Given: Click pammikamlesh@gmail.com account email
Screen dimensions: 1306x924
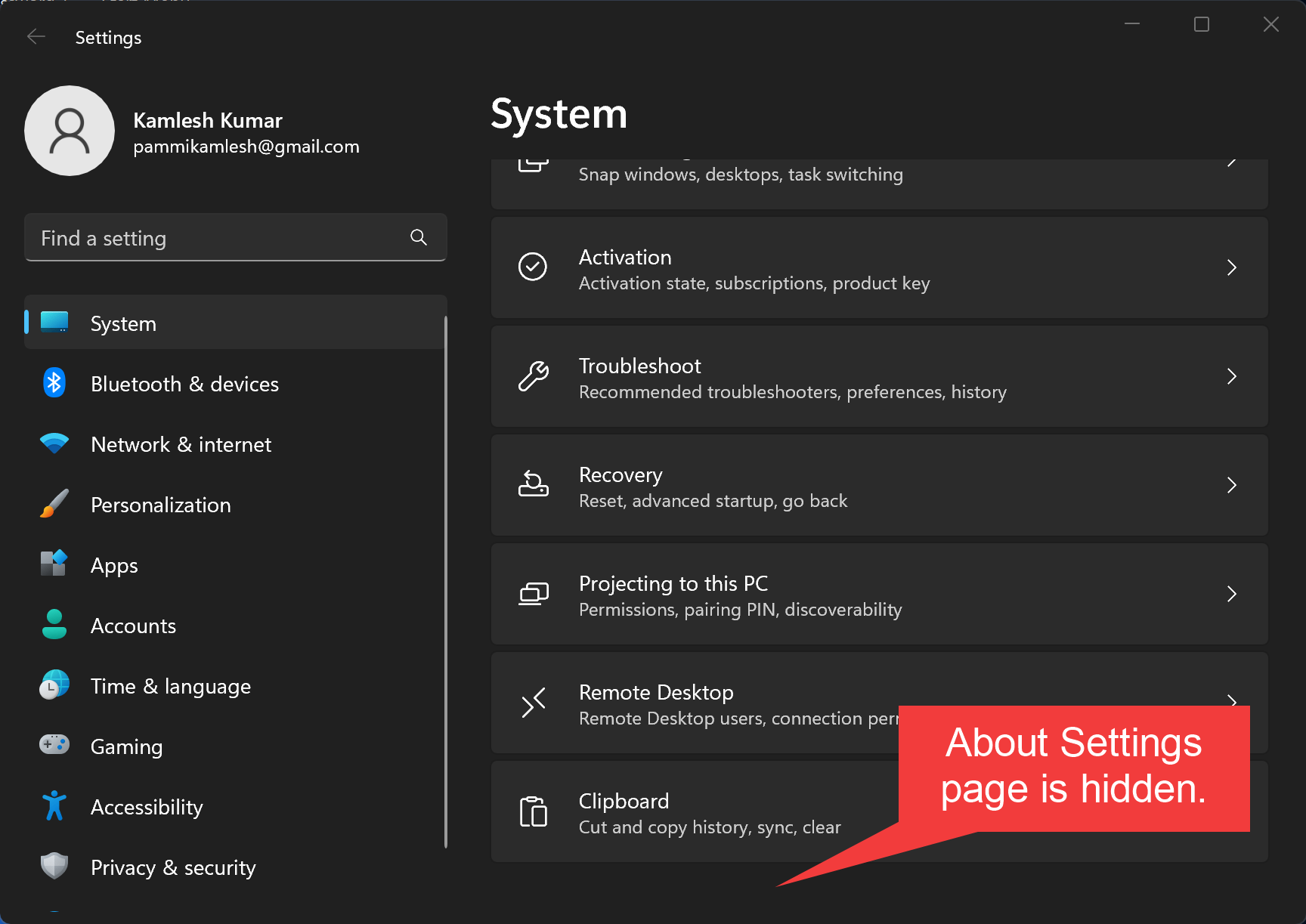Looking at the screenshot, I should point(246,146).
